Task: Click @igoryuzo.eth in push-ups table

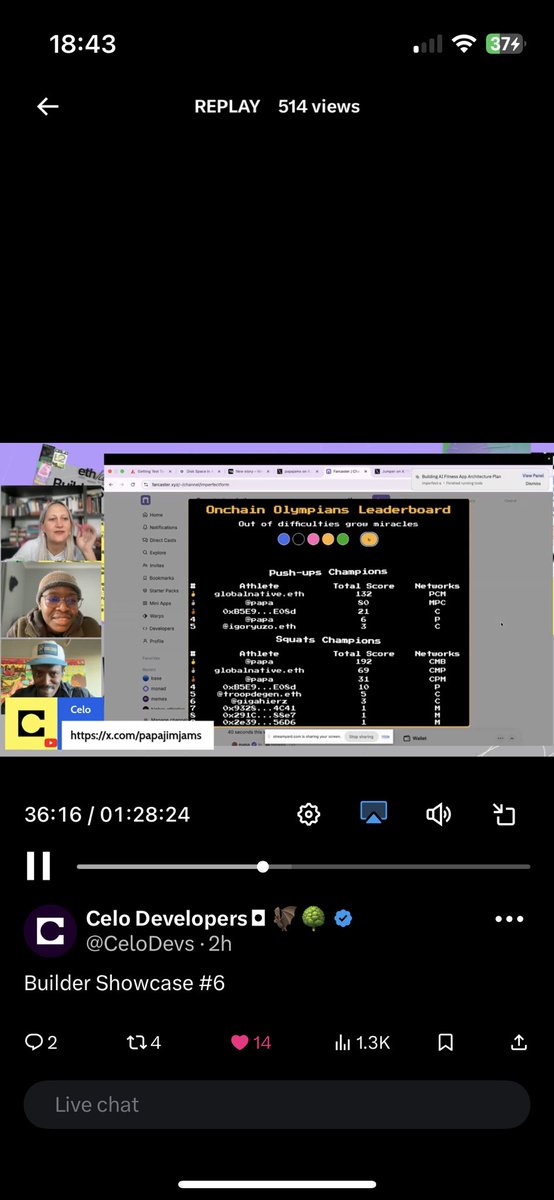Action: 259,626
